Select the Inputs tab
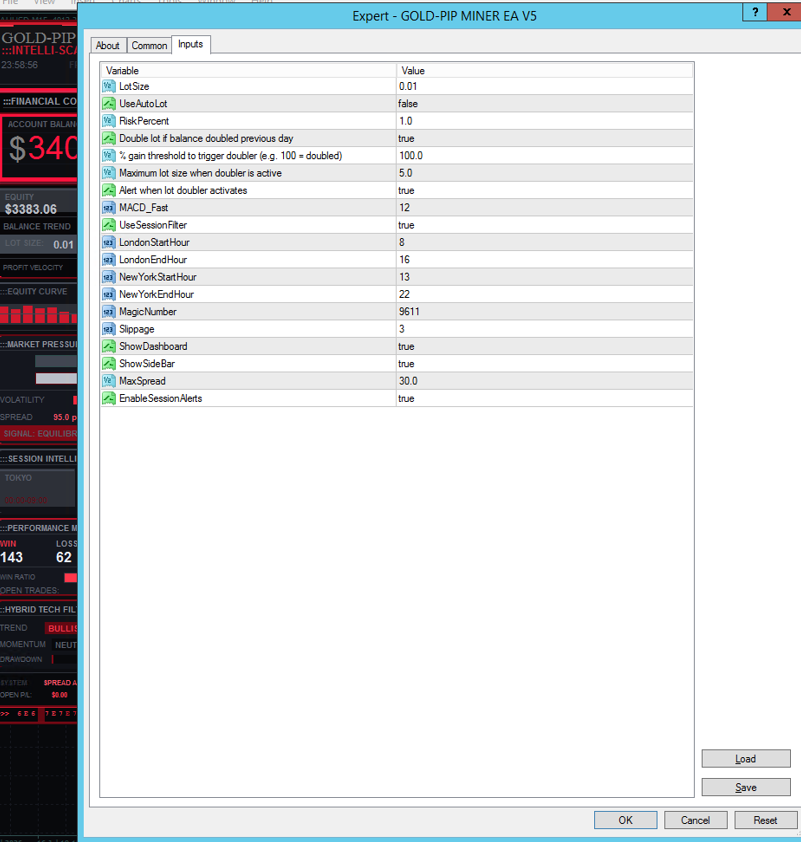This screenshot has height=842, width=801. point(191,44)
